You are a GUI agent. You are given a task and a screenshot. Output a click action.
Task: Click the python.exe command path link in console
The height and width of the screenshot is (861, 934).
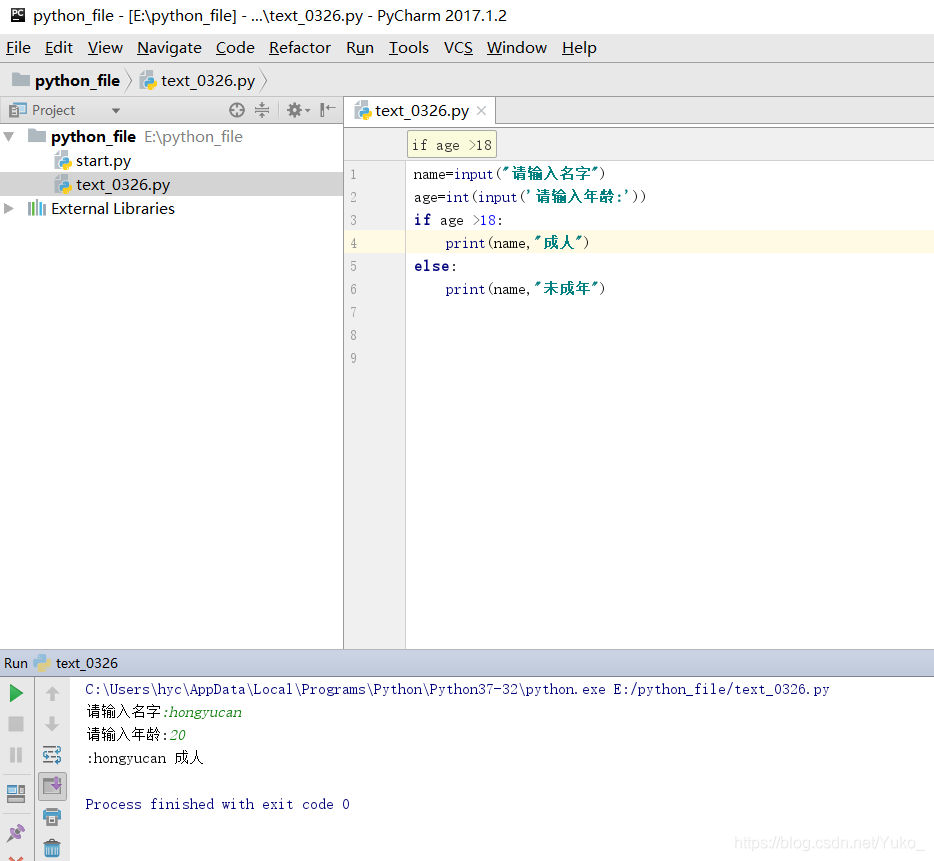tap(457, 689)
